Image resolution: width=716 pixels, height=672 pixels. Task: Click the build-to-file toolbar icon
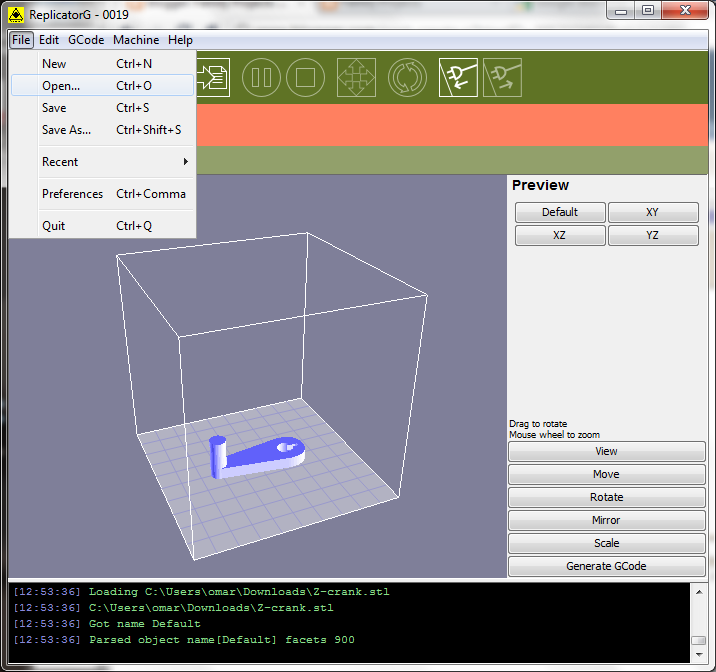tap(213, 78)
